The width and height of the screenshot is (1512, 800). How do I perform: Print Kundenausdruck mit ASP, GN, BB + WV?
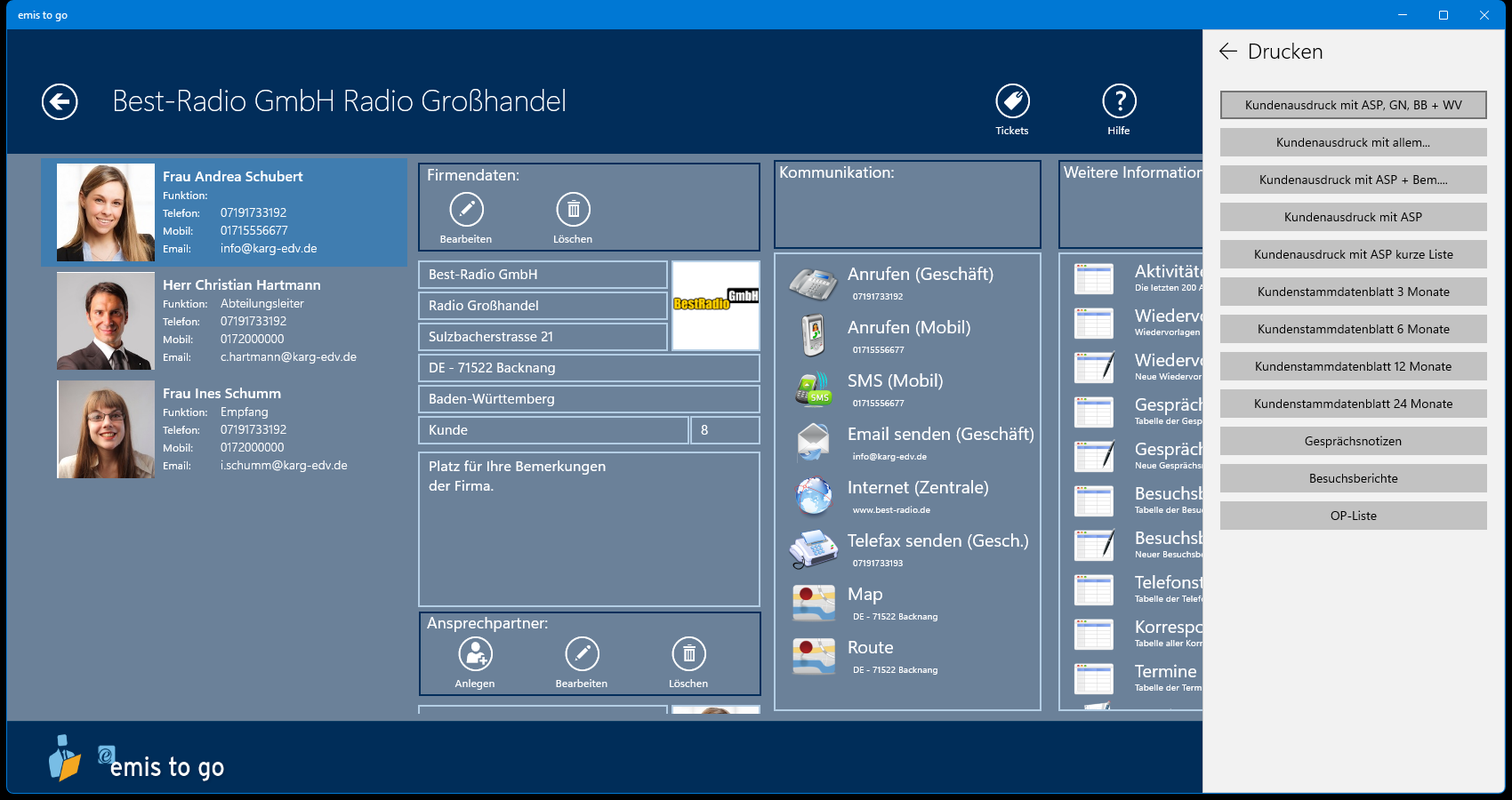pos(1354,105)
